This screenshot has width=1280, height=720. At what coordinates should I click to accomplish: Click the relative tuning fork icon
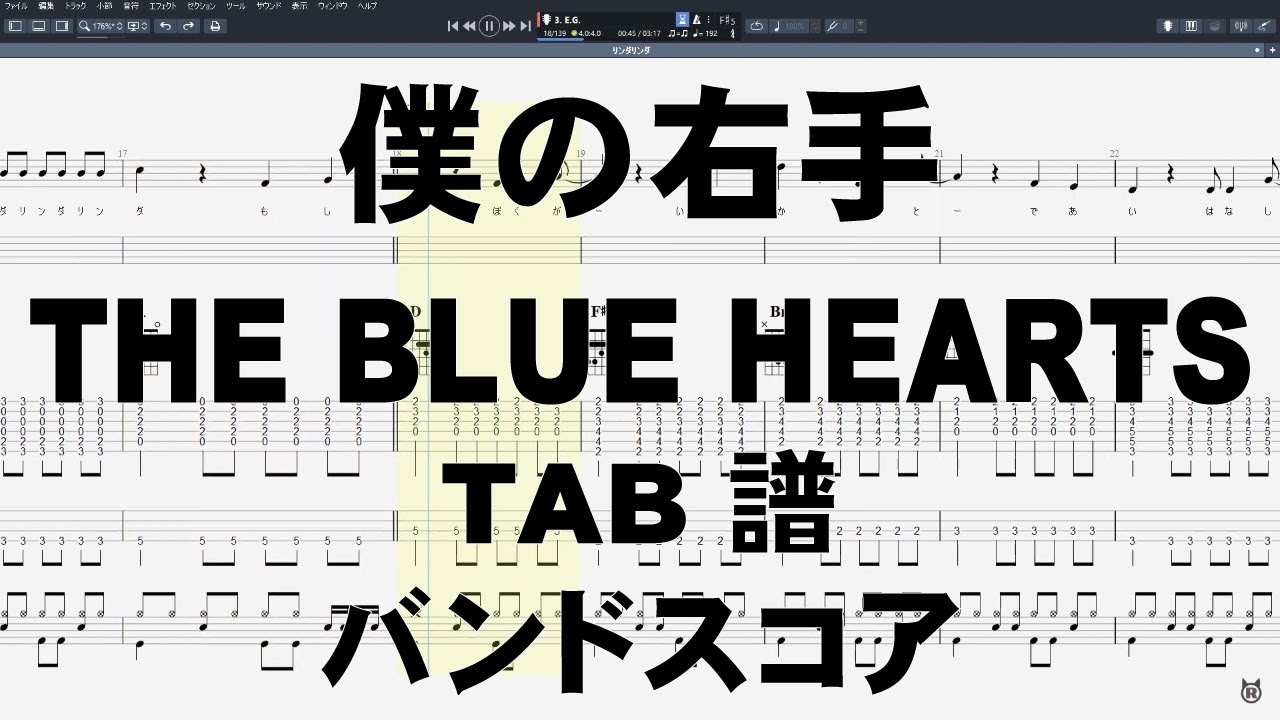coord(832,26)
